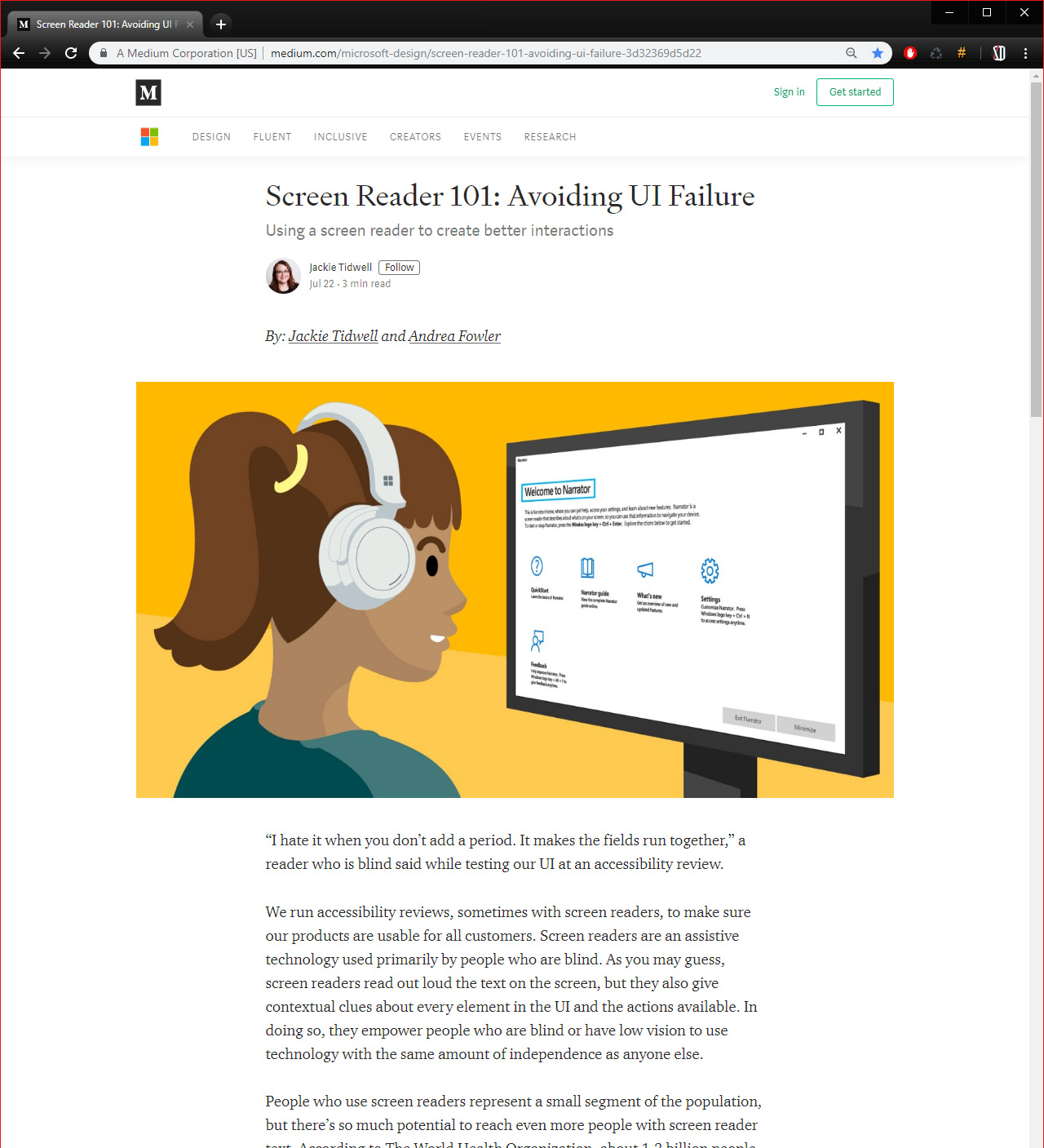Screen dimensions: 1044x1148
Task: Click the article title 'Screen Reader 101: Avoiding UI Failure'
Action: pos(511,197)
